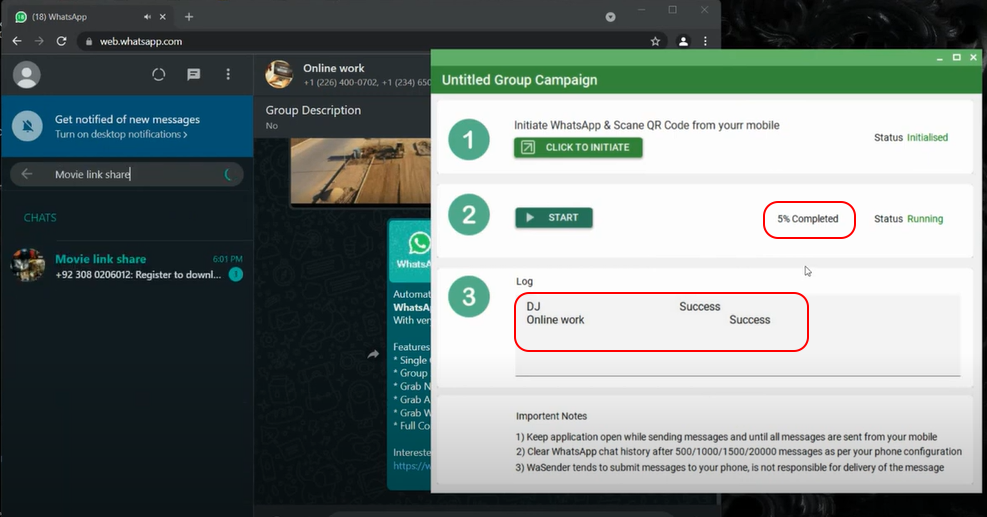Bookmark page with star icon
The height and width of the screenshot is (517, 987).
point(655,41)
